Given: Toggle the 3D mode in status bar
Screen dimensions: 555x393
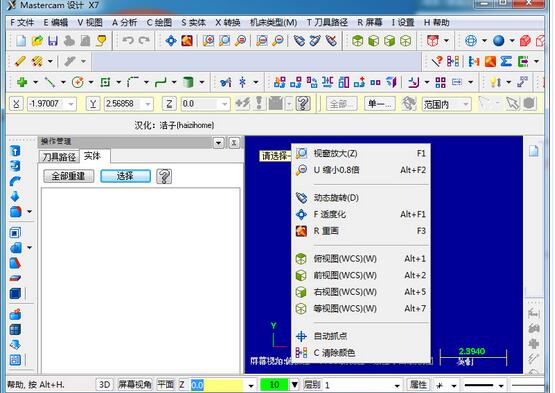Looking at the screenshot, I should pyautogui.click(x=104, y=385).
